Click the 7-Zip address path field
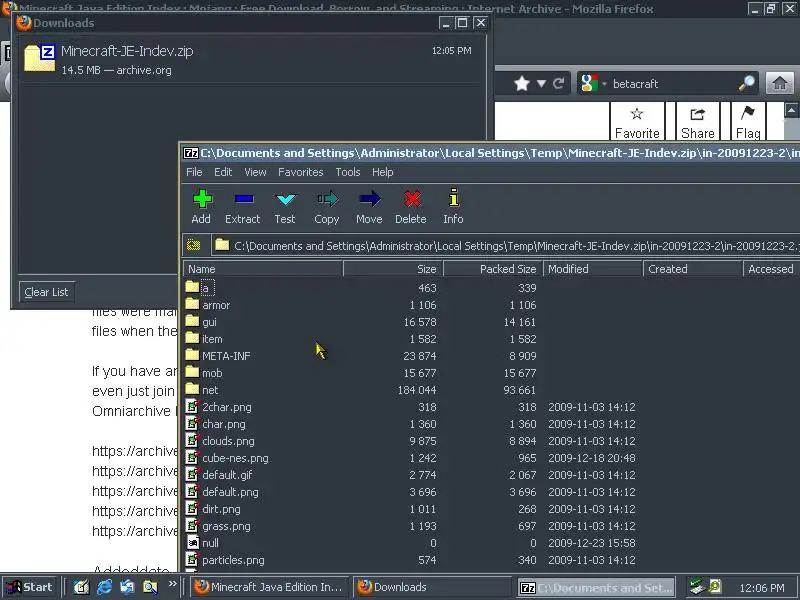The width and height of the screenshot is (800, 600). click(x=505, y=245)
